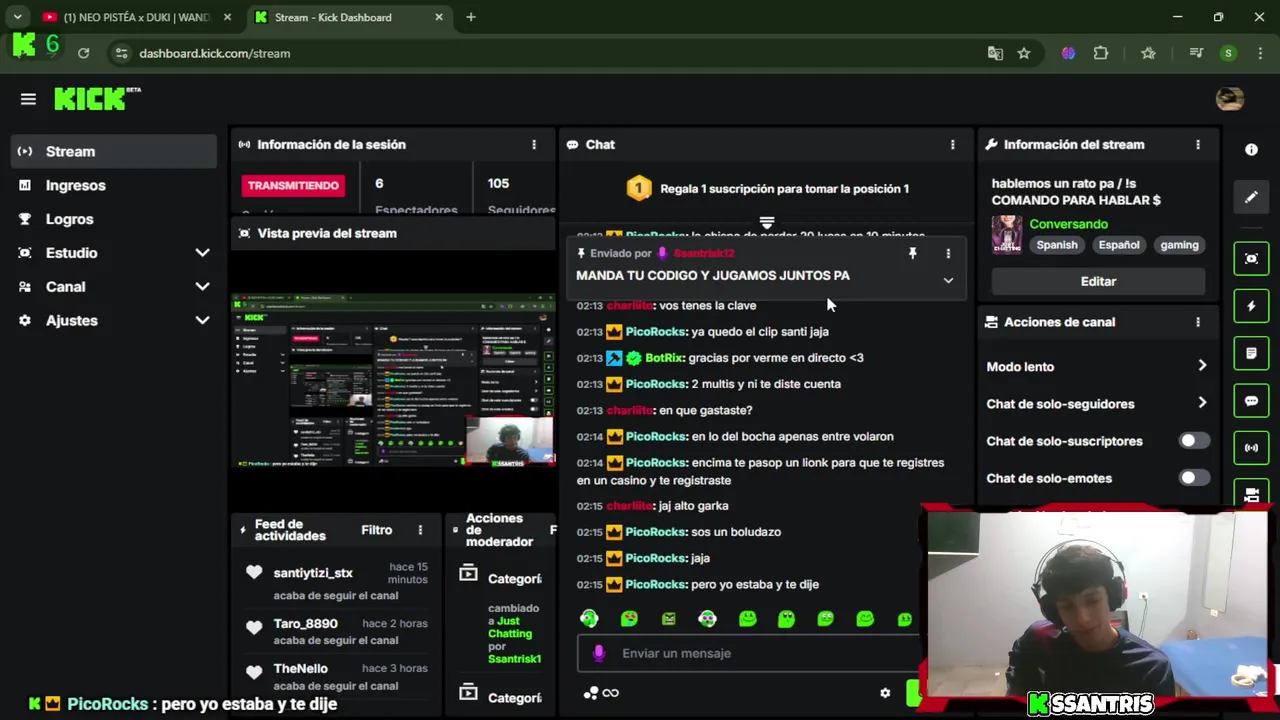Click the chat bubble icon in right toolbar

(1251, 401)
